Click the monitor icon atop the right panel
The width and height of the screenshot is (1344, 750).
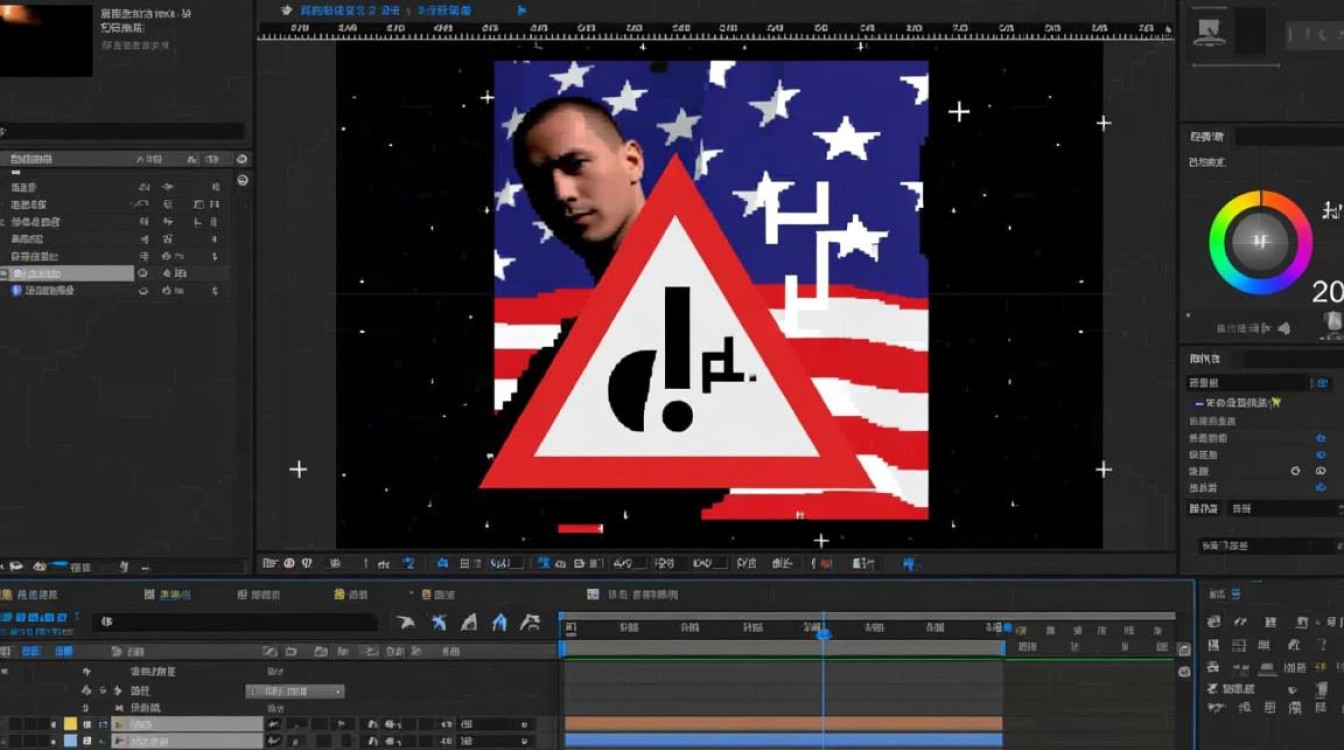coord(1209,31)
